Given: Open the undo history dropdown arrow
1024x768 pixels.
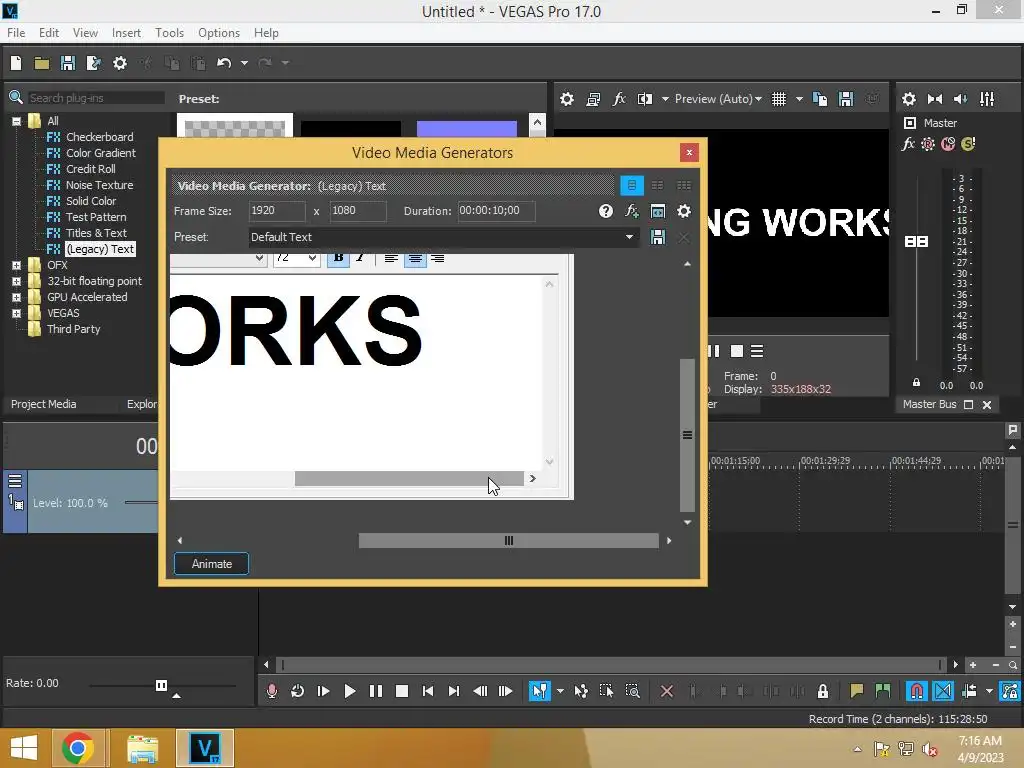Looking at the screenshot, I should [x=244, y=63].
